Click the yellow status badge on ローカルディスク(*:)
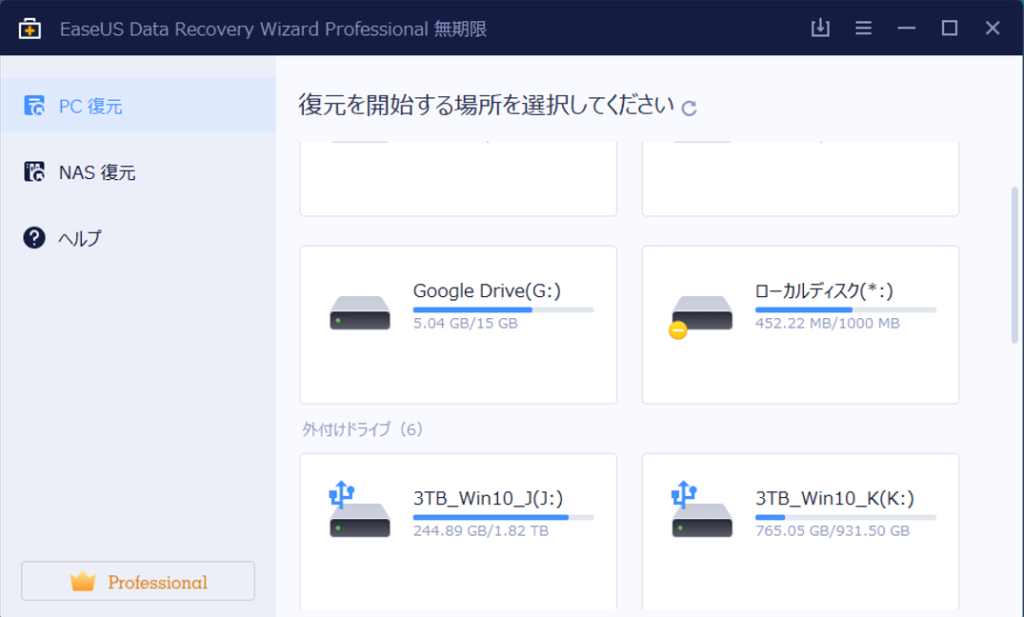Screen dimensions: 1024x617 point(677,330)
